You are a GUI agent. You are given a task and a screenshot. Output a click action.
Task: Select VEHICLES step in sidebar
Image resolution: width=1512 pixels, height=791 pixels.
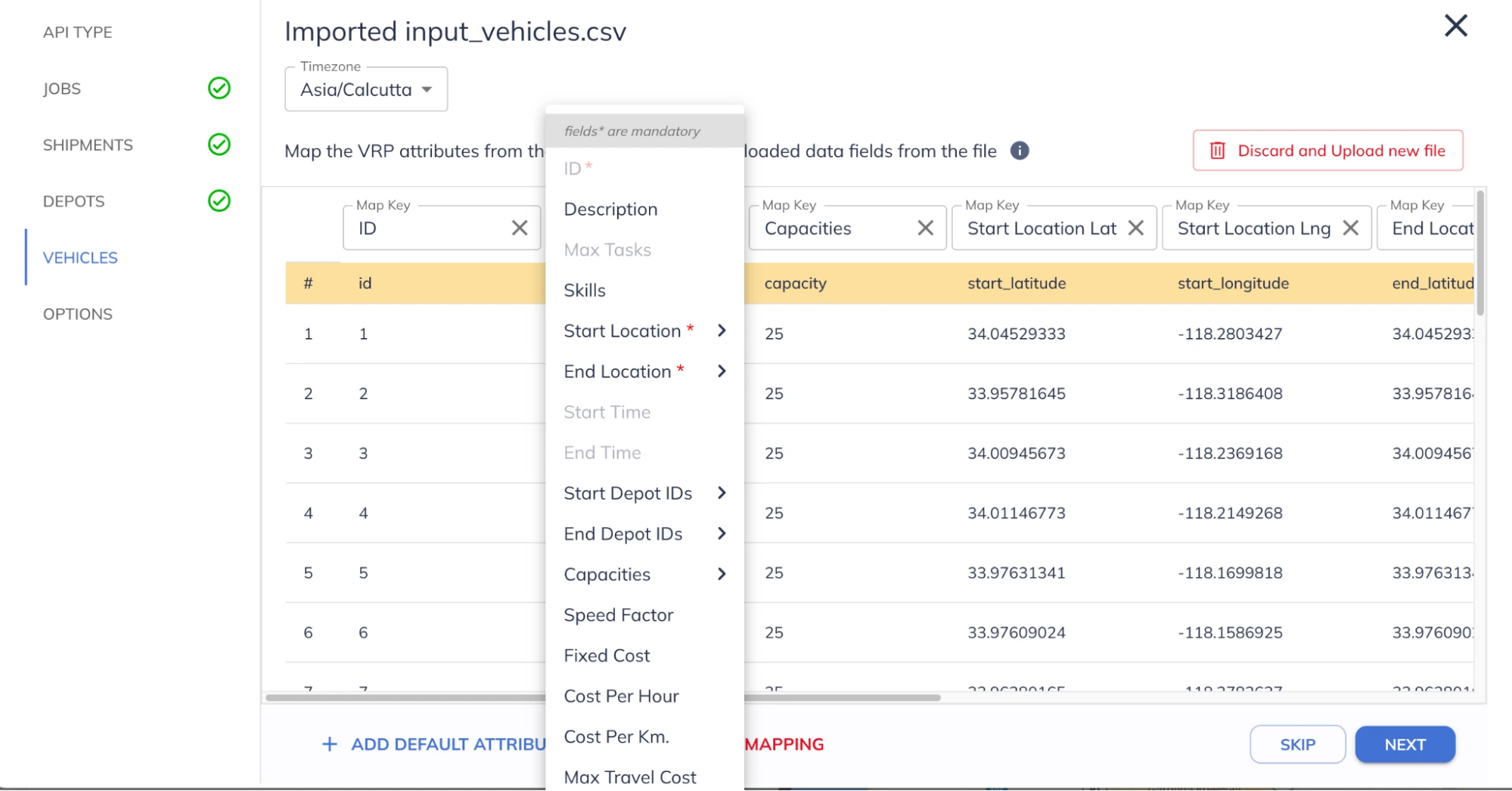click(80, 257)
